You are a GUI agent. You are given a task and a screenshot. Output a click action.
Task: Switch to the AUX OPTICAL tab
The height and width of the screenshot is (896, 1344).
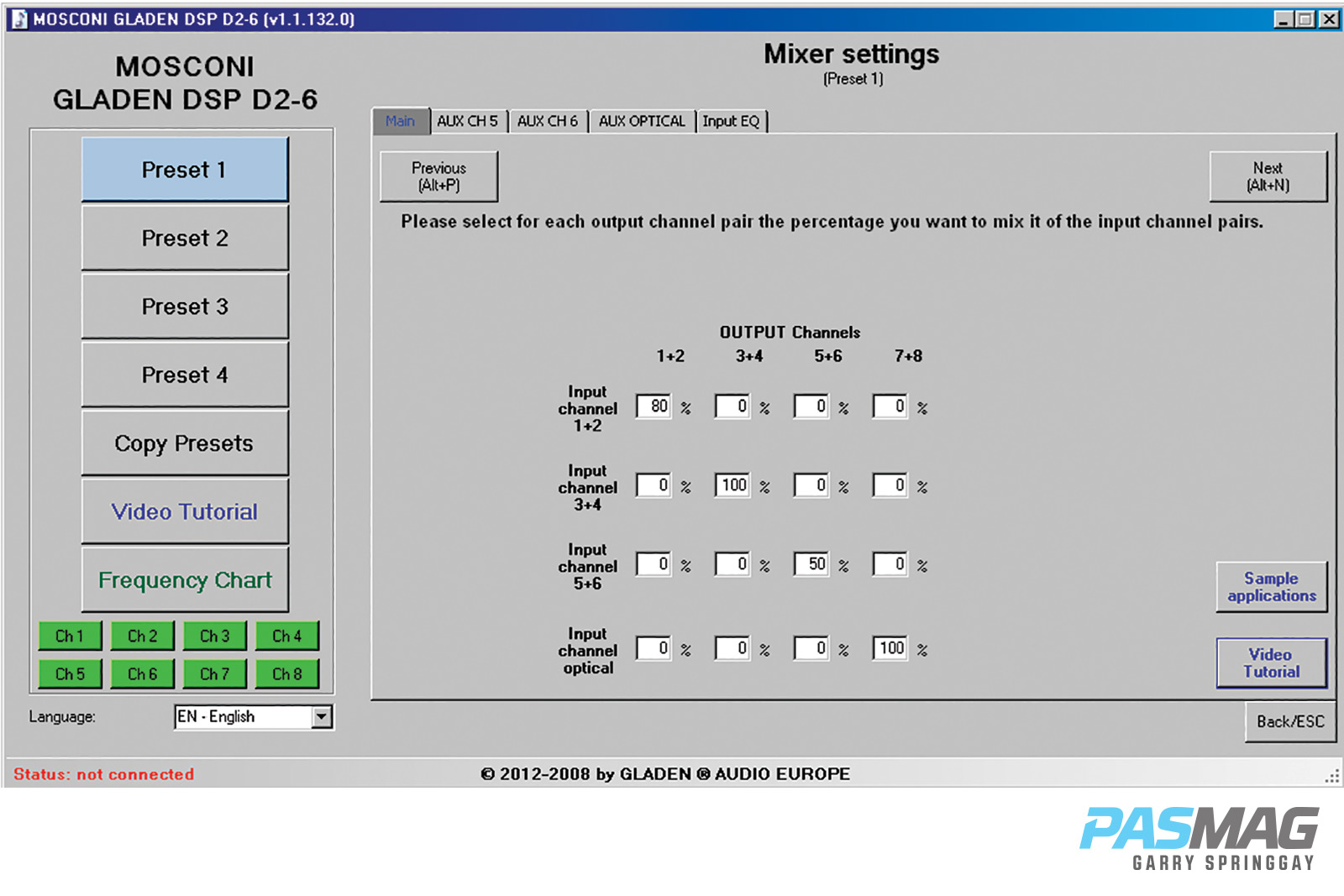[642, 121]
